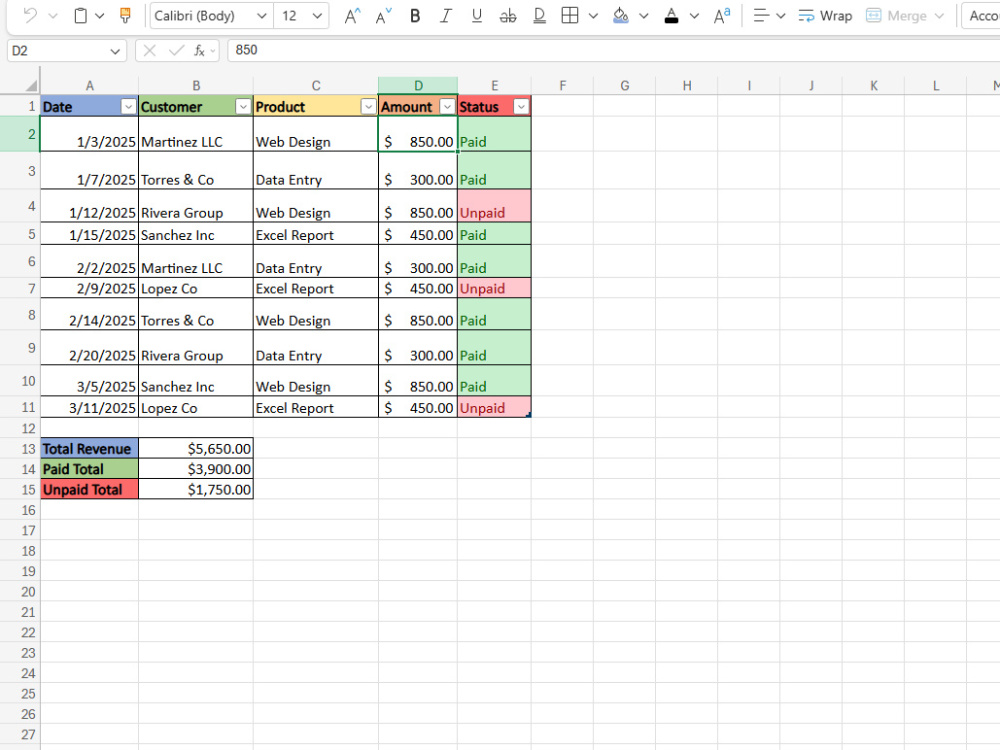This screenshot has height=750, width=1000.
Task: Click the formula bar containing 850
Action: (x=614, y=50)
